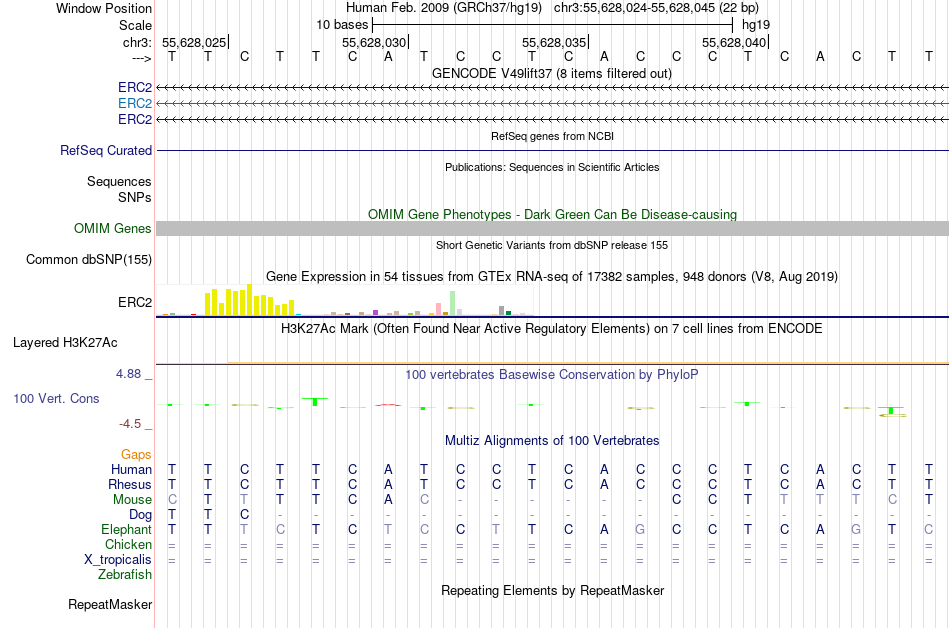Select the Human alignment row label
The height and width of the screenshot is (628, 950).
pyautogui.click(x=131, y=469)
